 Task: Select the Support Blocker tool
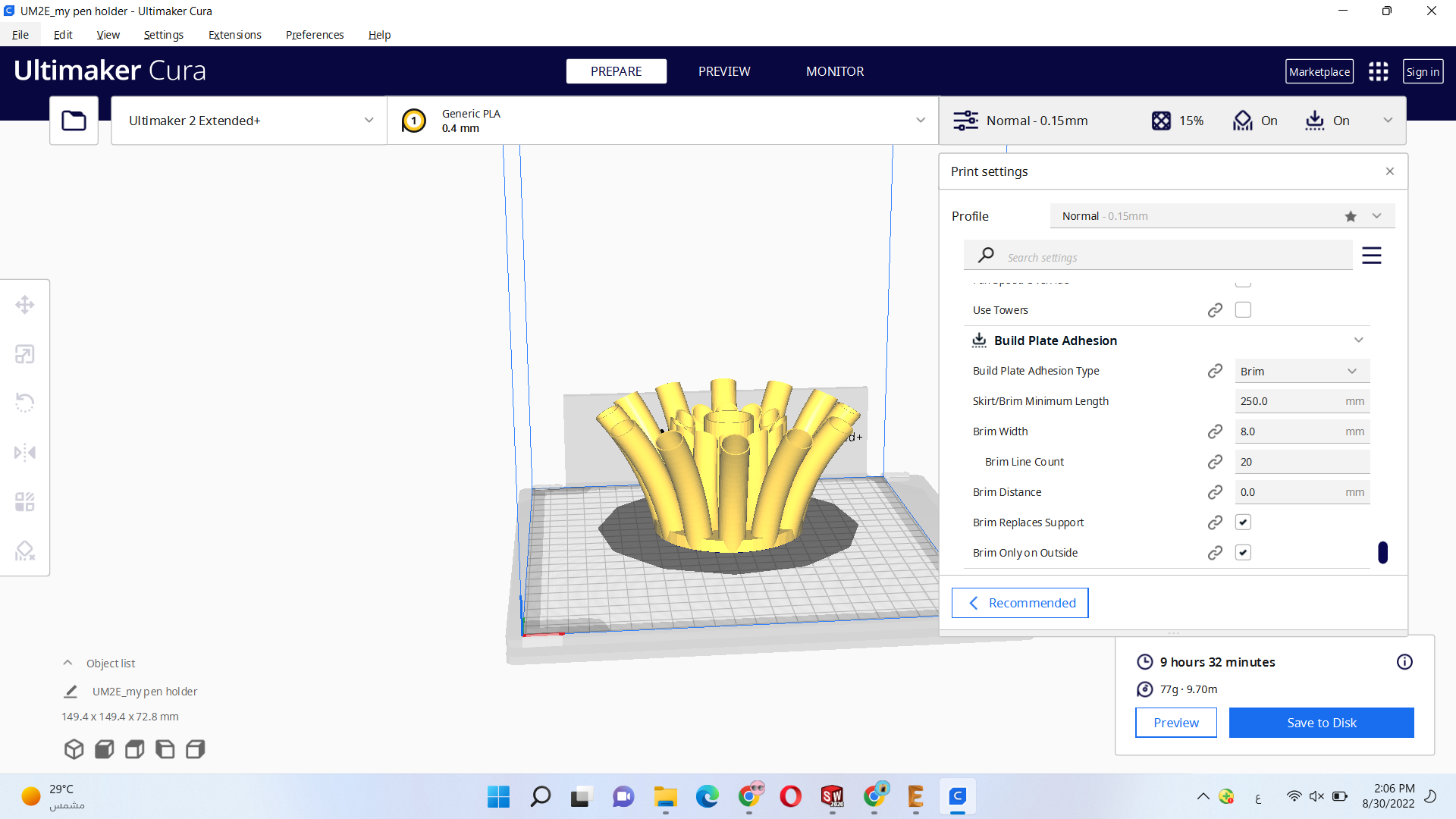pos(25,551)
